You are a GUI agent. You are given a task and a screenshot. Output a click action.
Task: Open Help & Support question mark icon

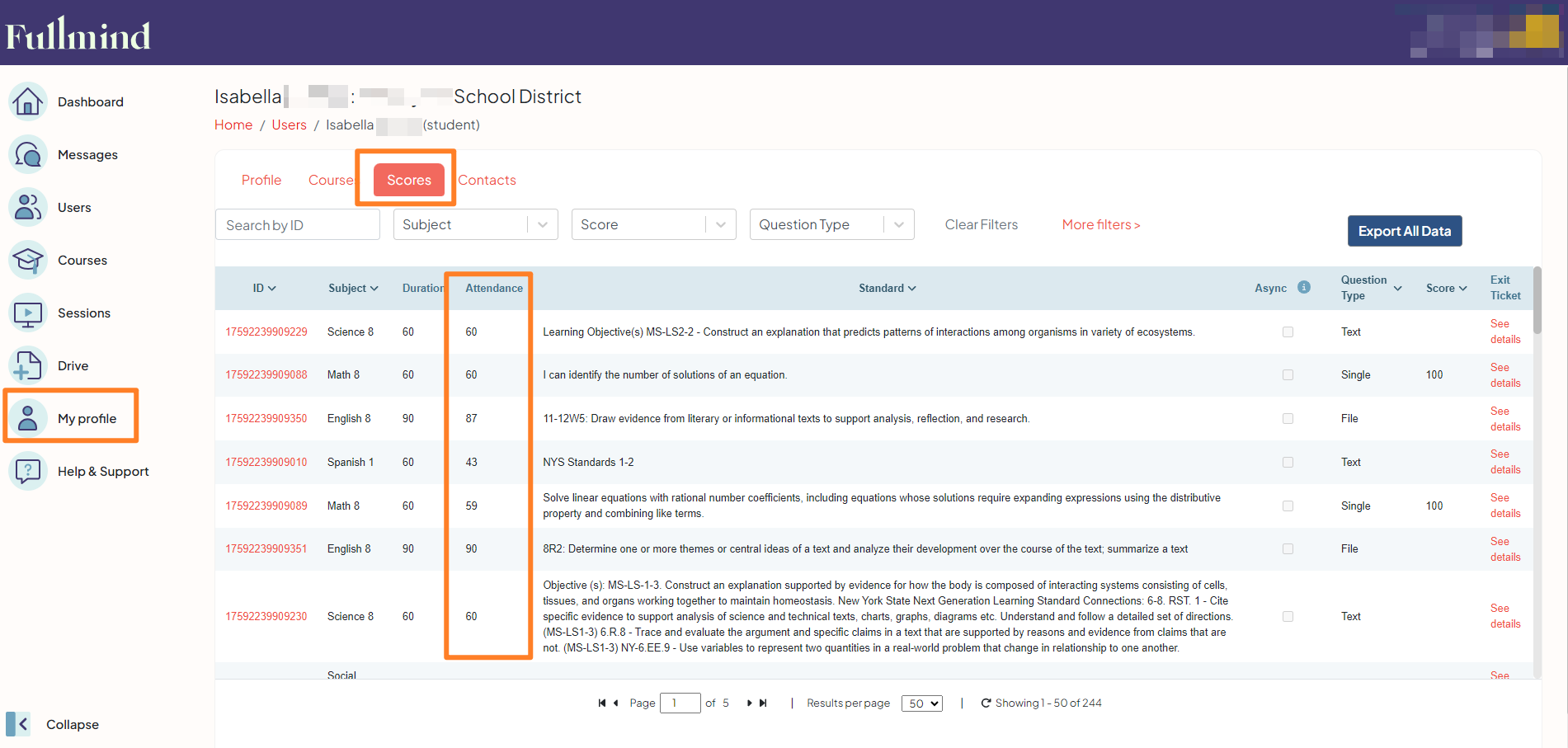28,471
